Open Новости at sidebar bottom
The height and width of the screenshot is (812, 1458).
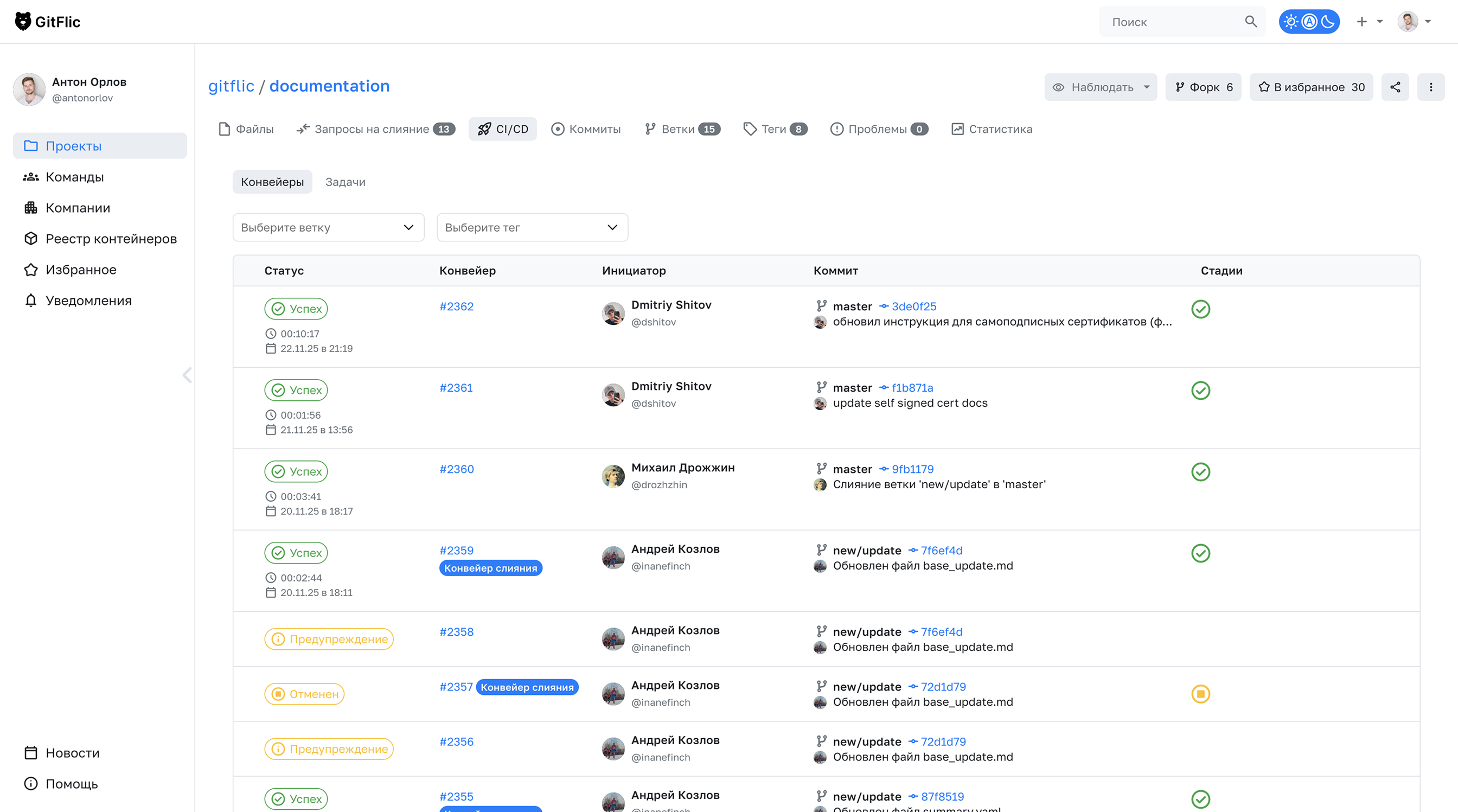coord(62,752)
